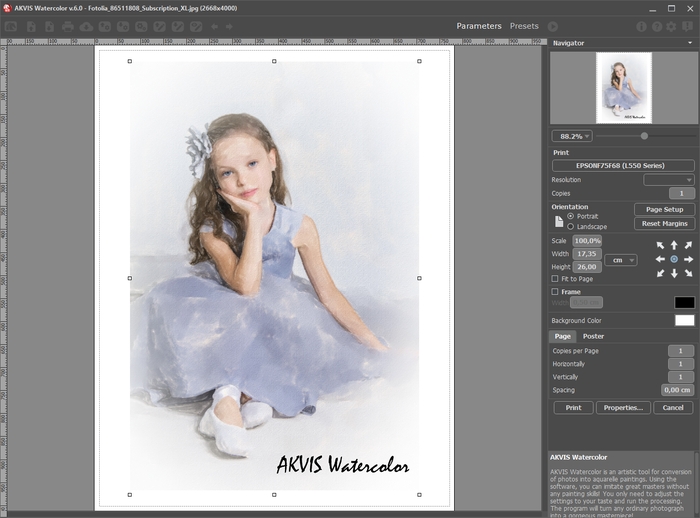Screen dimensions: 700x518
Task: Click the black frame color swatch
Action: [x=684, y=303]
